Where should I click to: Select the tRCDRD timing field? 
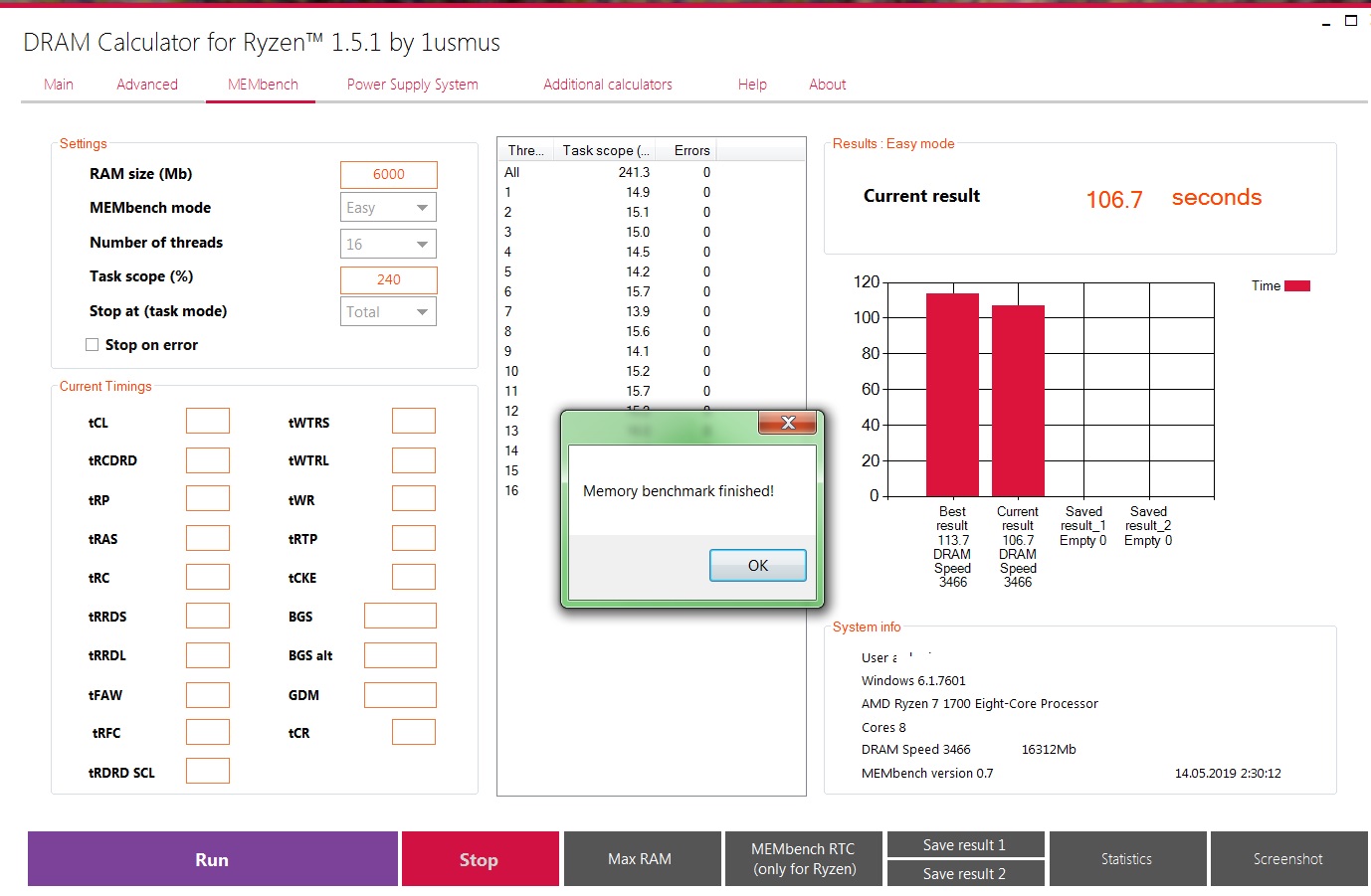pyautogui.click(x=208, y=460)
